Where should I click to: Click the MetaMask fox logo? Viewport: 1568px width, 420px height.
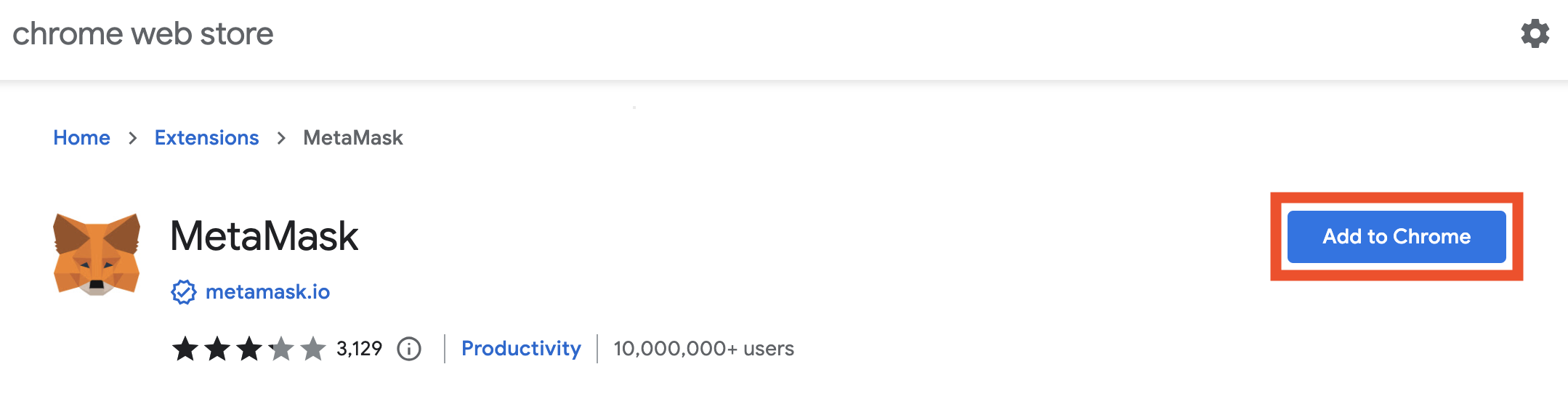97,254
